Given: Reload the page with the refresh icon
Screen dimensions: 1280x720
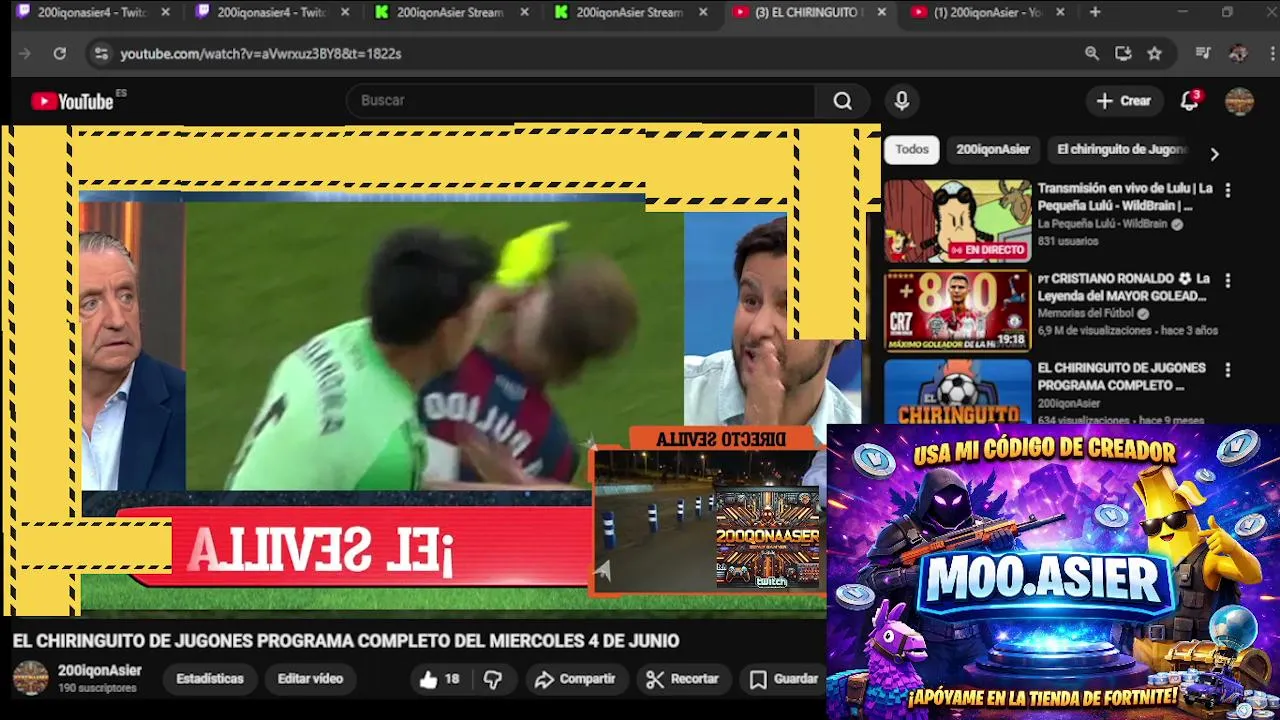Looking at the screenshot, I should [x=60, y=54].
